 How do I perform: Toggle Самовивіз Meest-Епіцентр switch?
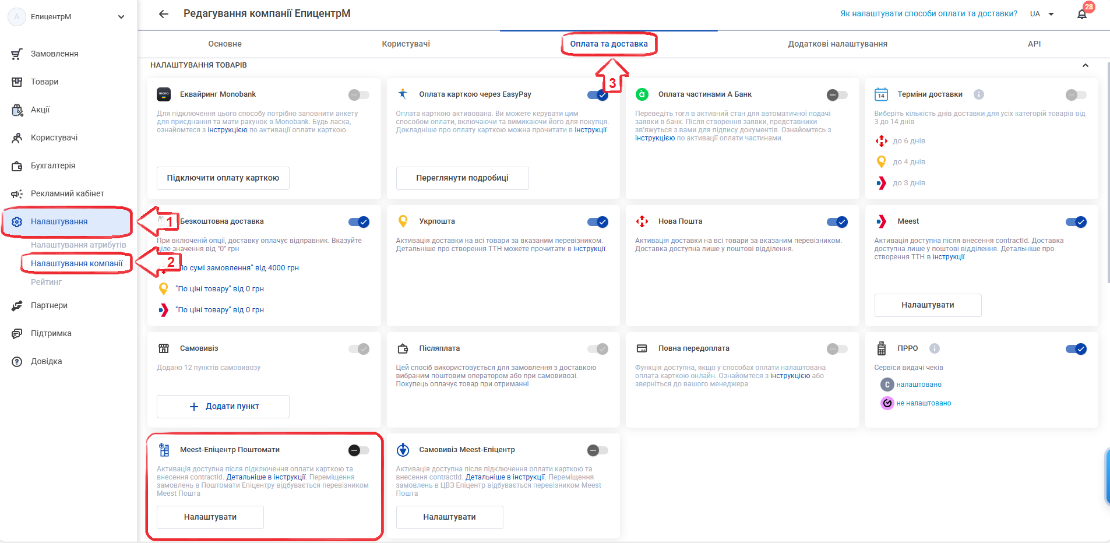(x=597, y=450)
